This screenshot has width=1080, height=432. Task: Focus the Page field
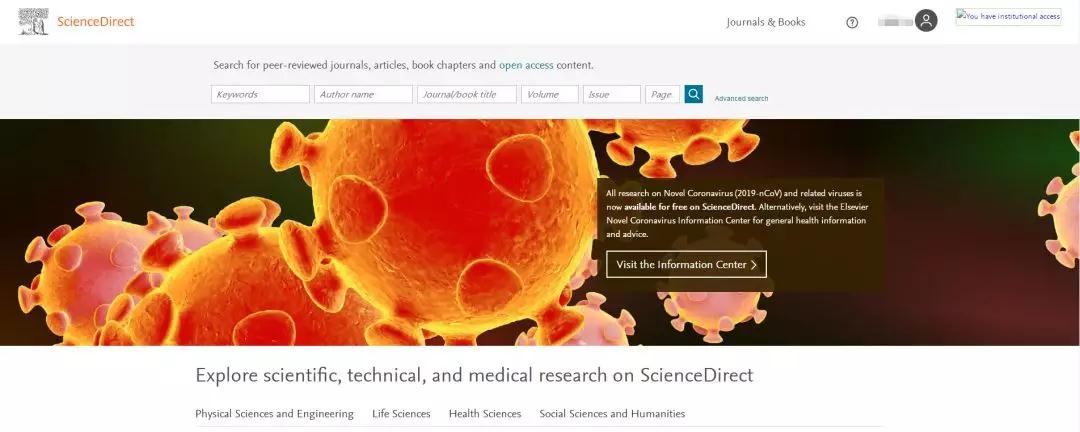[663, 94]
